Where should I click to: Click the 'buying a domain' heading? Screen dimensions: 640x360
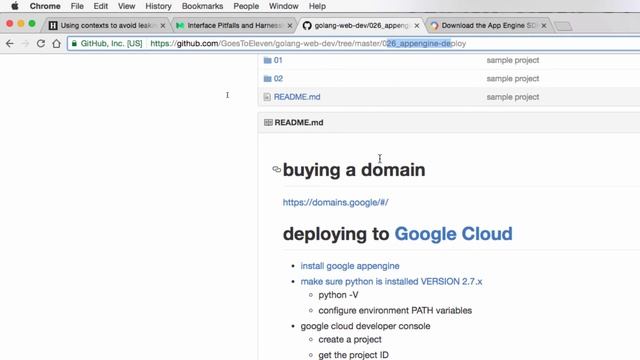click(354, 170)
